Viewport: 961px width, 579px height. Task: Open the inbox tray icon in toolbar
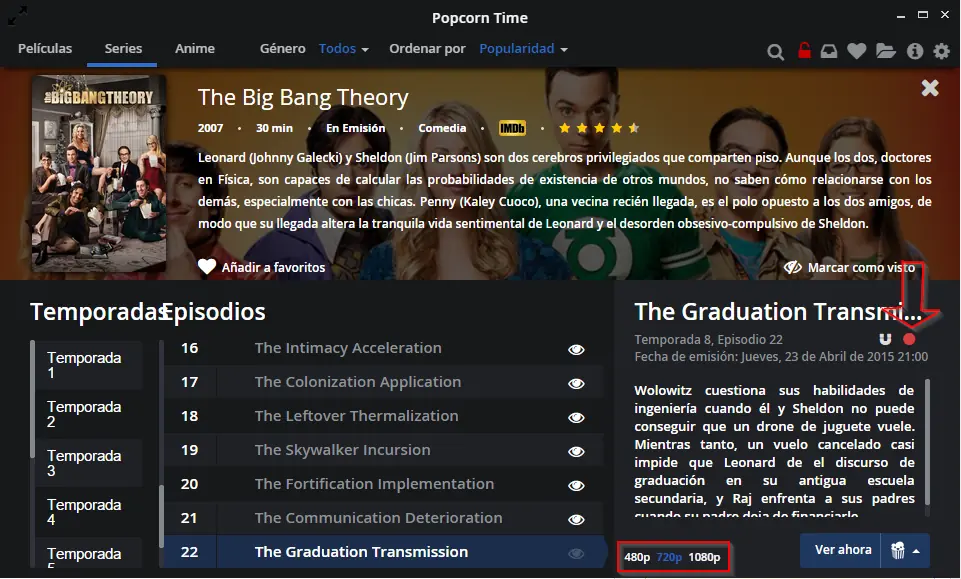(829, 51)
